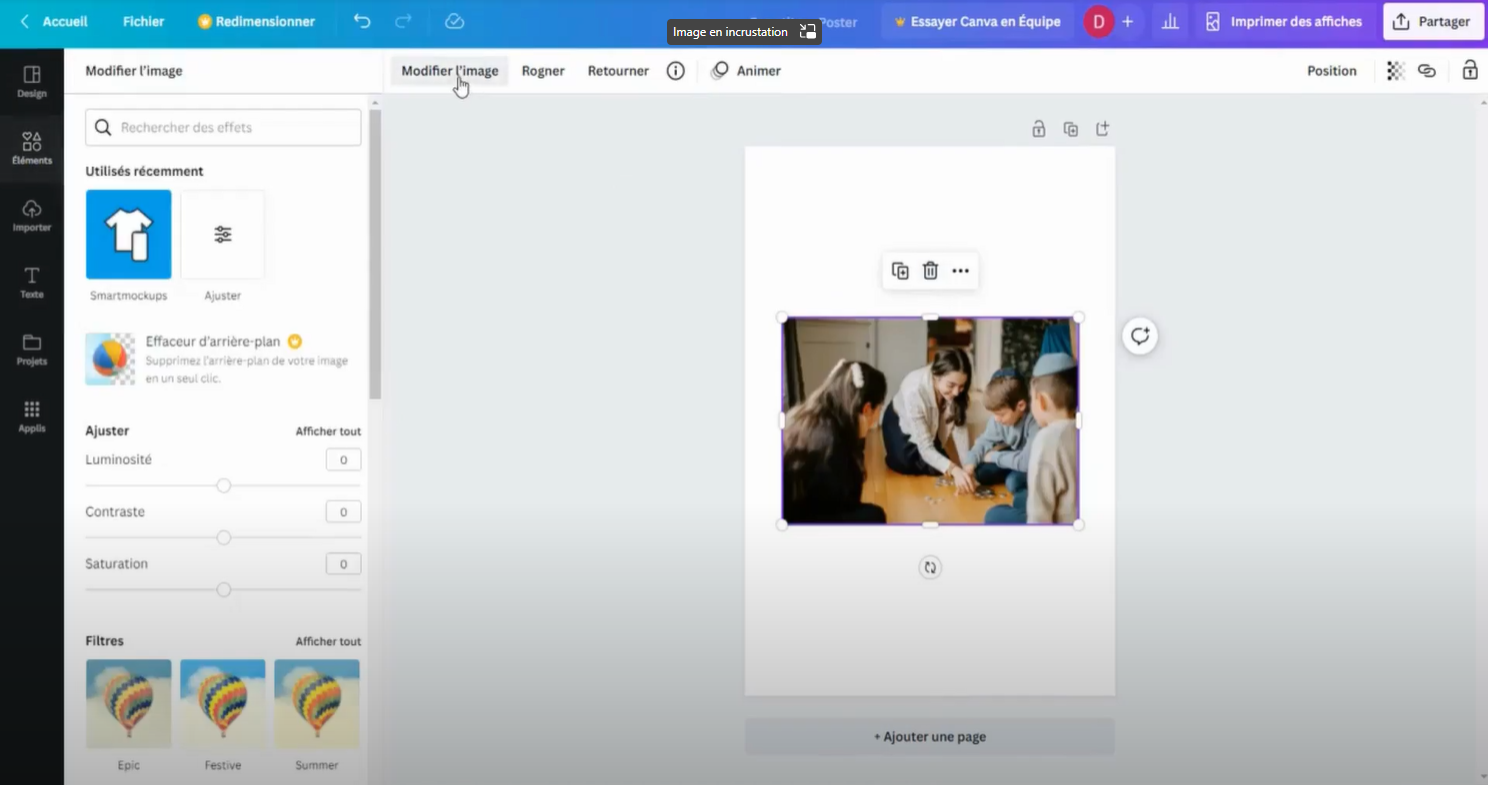
Task: Expand all Filtres with Afficher tout
Action: click(x=328, y=641)
